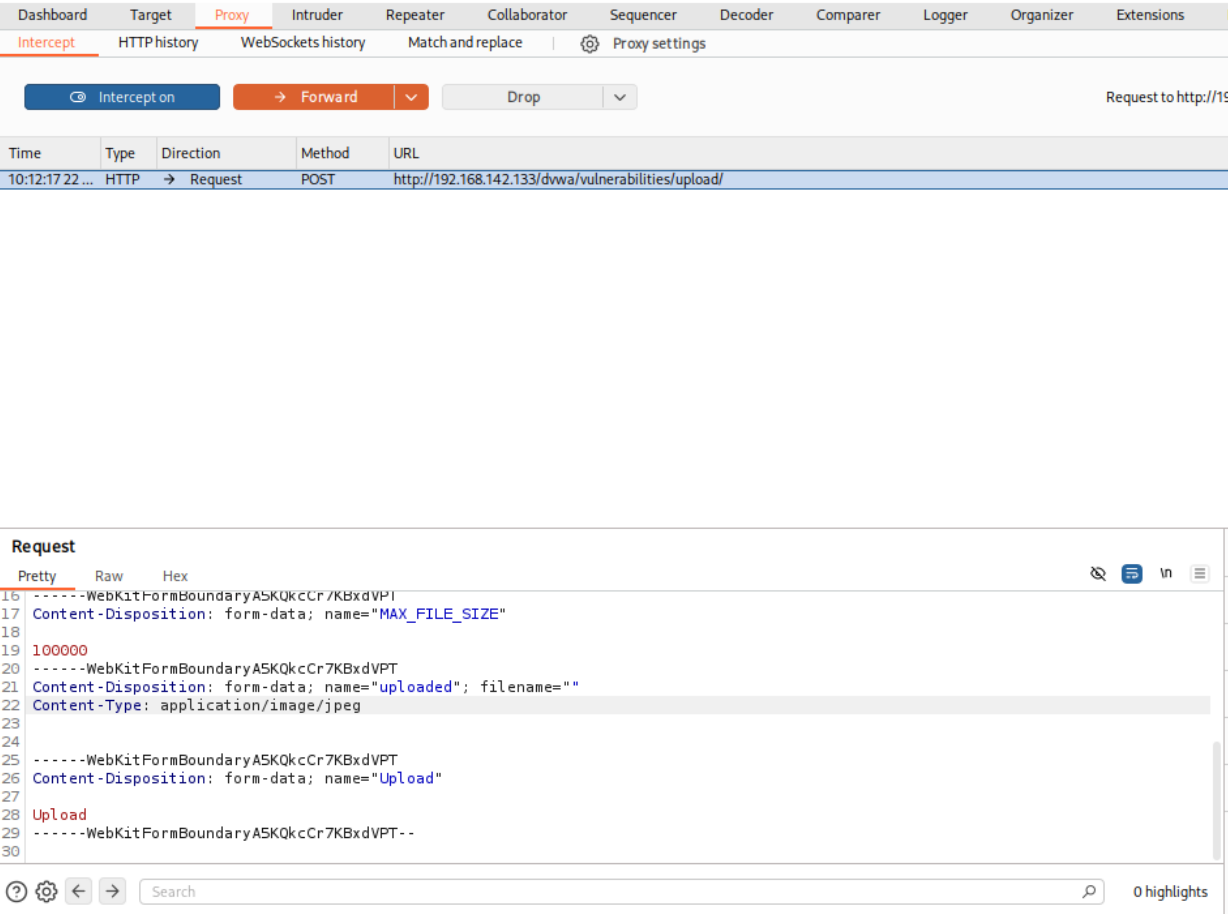Open the Collaborator tab
1228x914 pixels.
click(x=527, y=15)
